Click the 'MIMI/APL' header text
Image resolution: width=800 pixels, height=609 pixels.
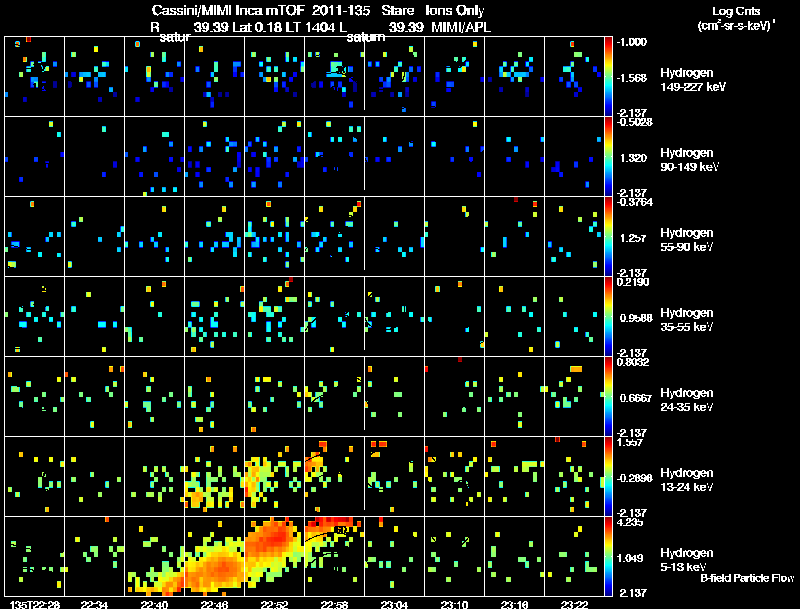point(461,27)
